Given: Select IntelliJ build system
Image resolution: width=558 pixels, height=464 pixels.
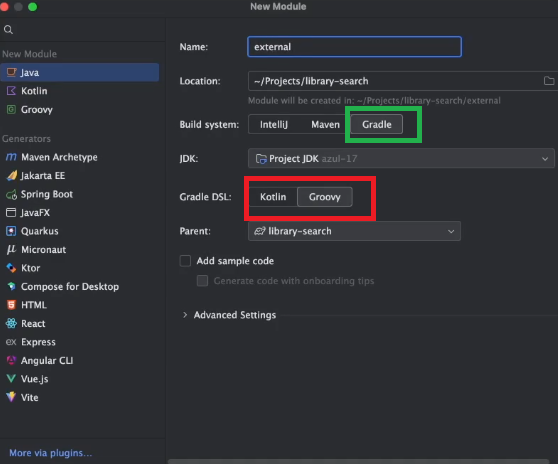Looking at the screenshot, I should 274,124.
